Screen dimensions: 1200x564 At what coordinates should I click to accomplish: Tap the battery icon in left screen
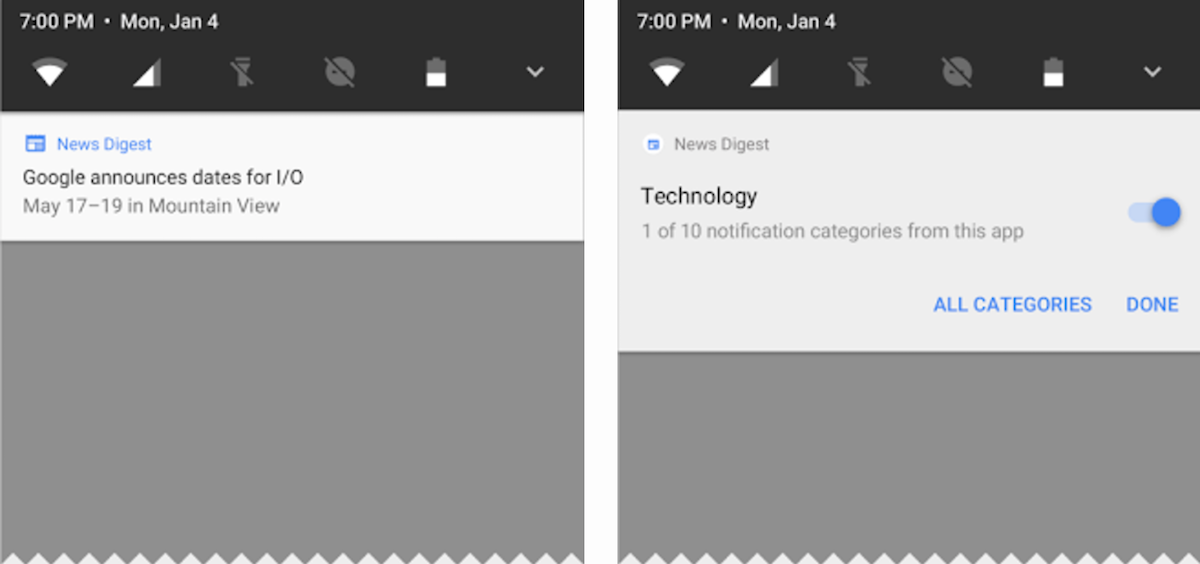436,72
